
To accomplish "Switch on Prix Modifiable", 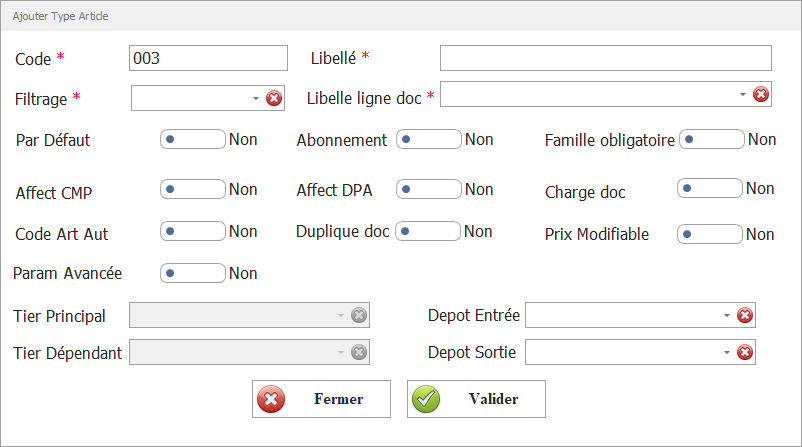I will 710,234.
